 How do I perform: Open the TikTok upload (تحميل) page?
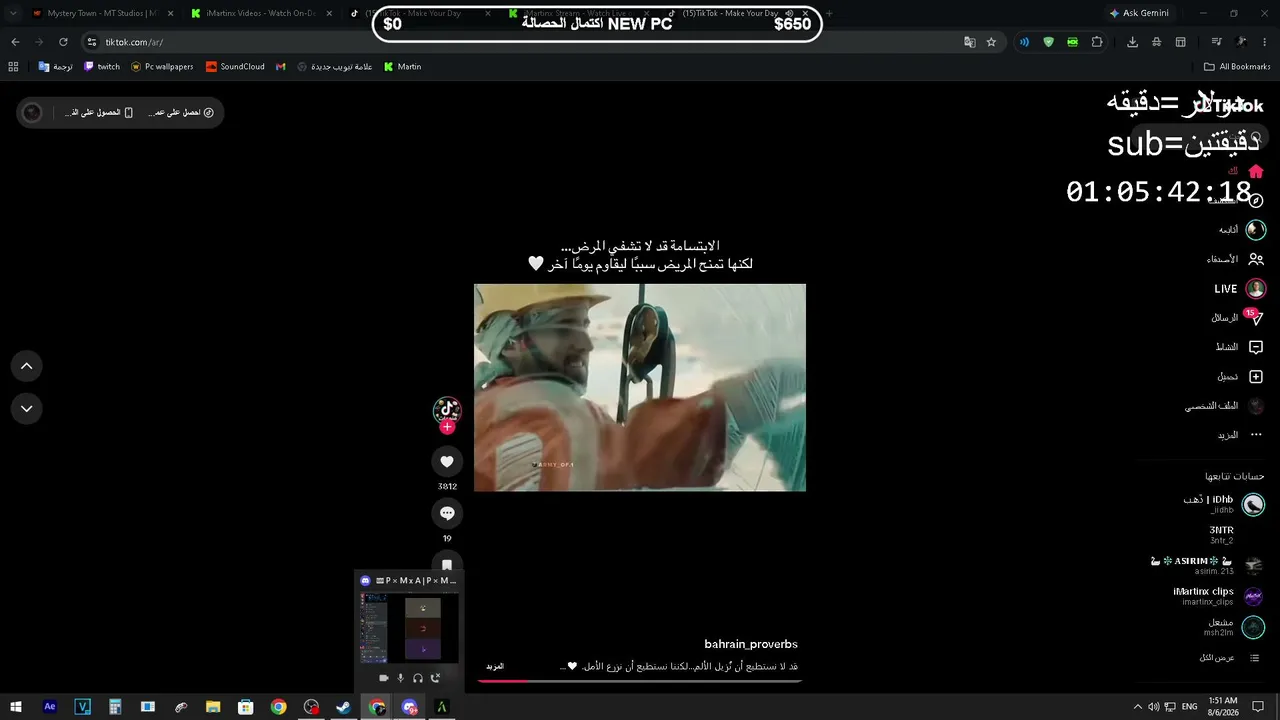click(x=1240, y=377)
